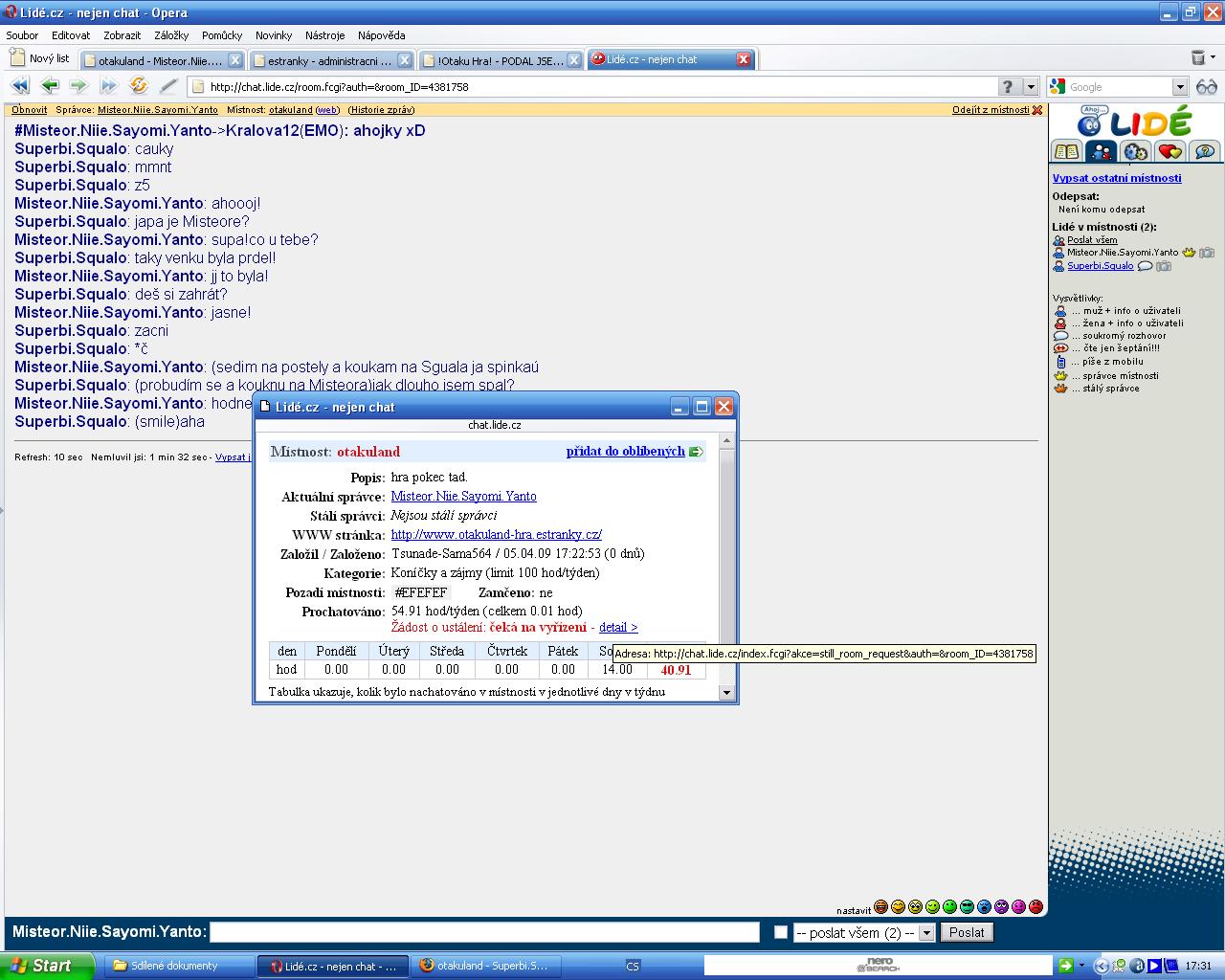Switch to the '!Otaku Hra! - PODAL JSE' tab

click(500, 59)
